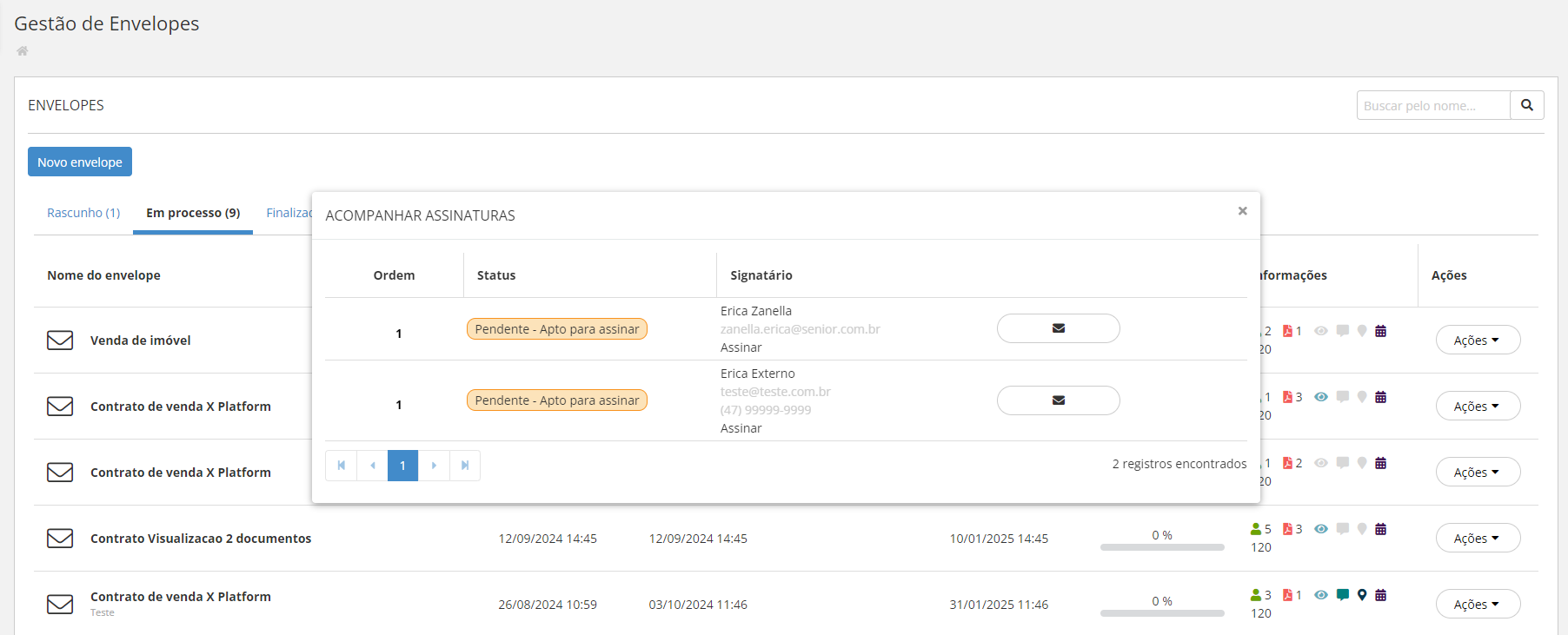Click the Novo envelope button
The height and width of the screenshot is (635, 1568).
point(80,162)
